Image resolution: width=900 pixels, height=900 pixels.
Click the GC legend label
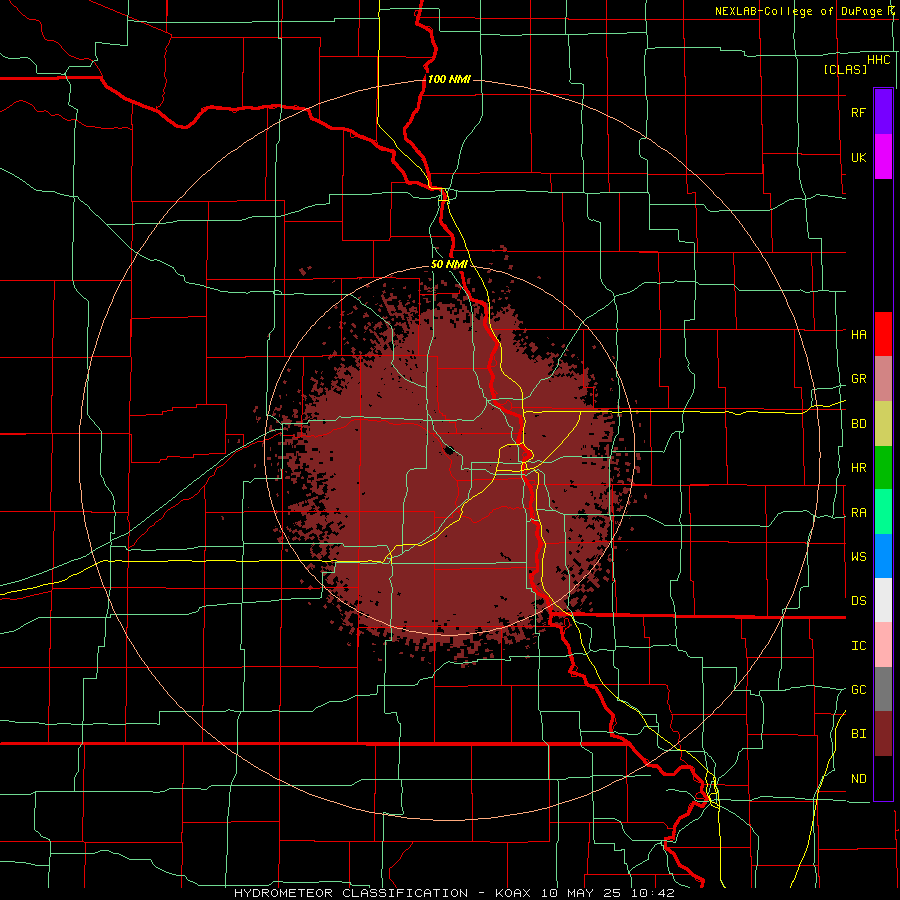(858, 689)
